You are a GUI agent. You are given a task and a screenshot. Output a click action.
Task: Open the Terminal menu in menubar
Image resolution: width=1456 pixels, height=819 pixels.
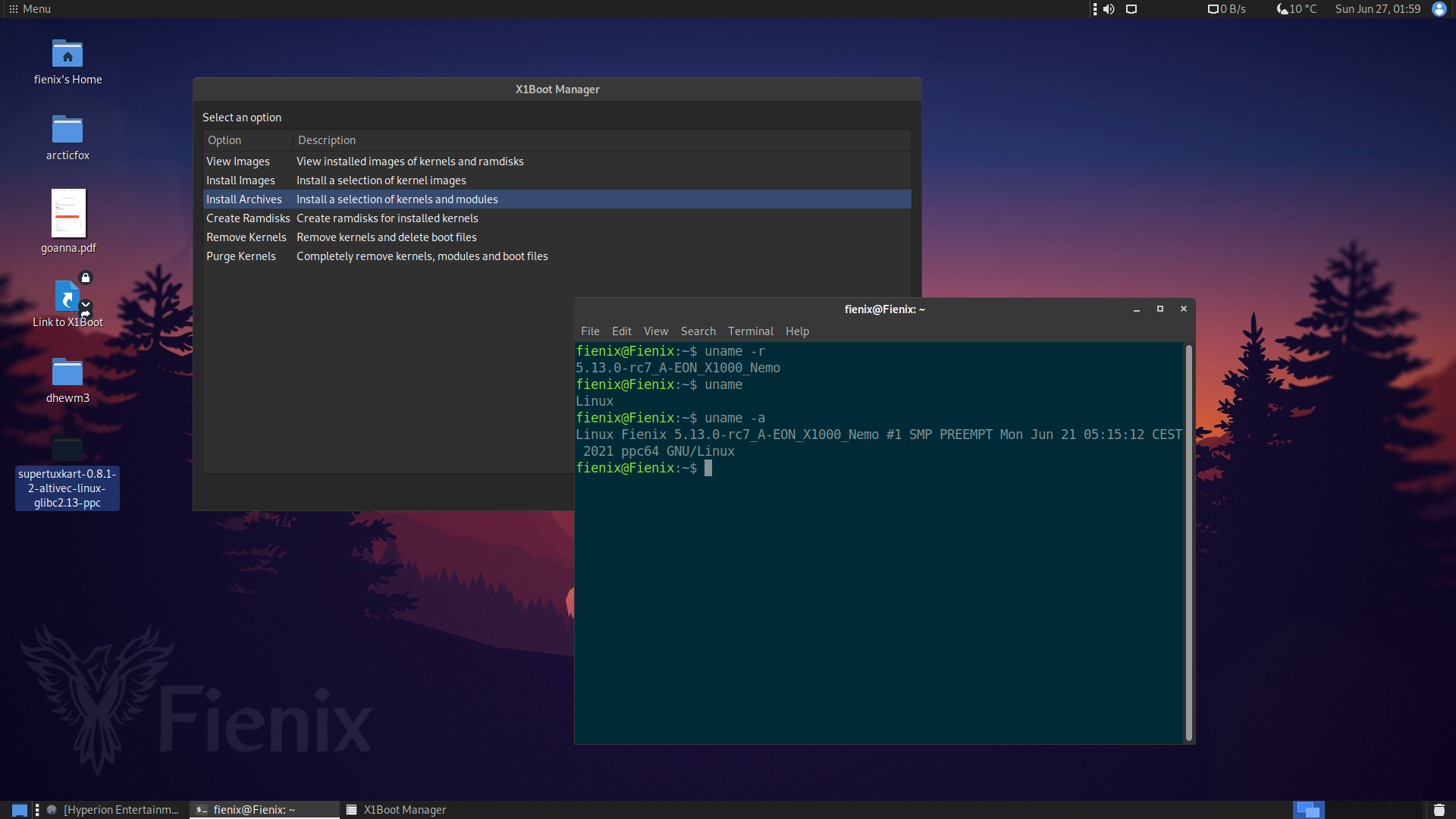(750, 331)
